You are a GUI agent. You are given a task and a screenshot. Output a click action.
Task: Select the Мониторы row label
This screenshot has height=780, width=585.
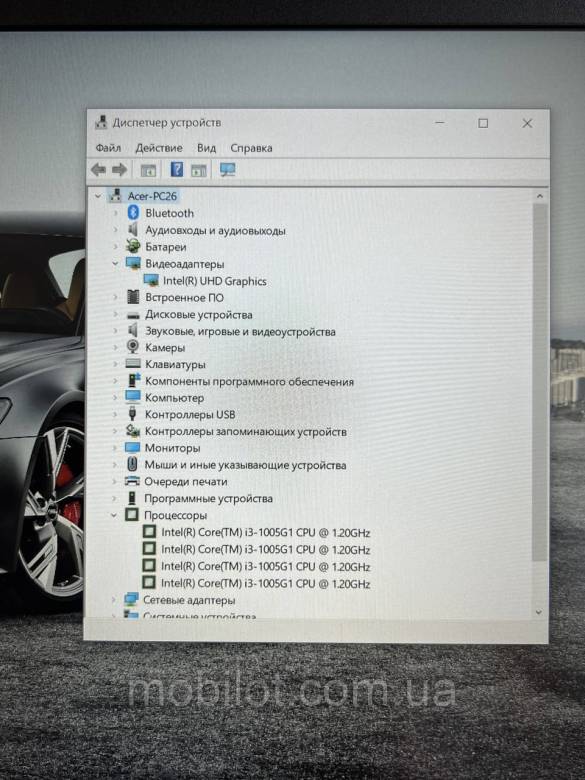click(172, 448)
